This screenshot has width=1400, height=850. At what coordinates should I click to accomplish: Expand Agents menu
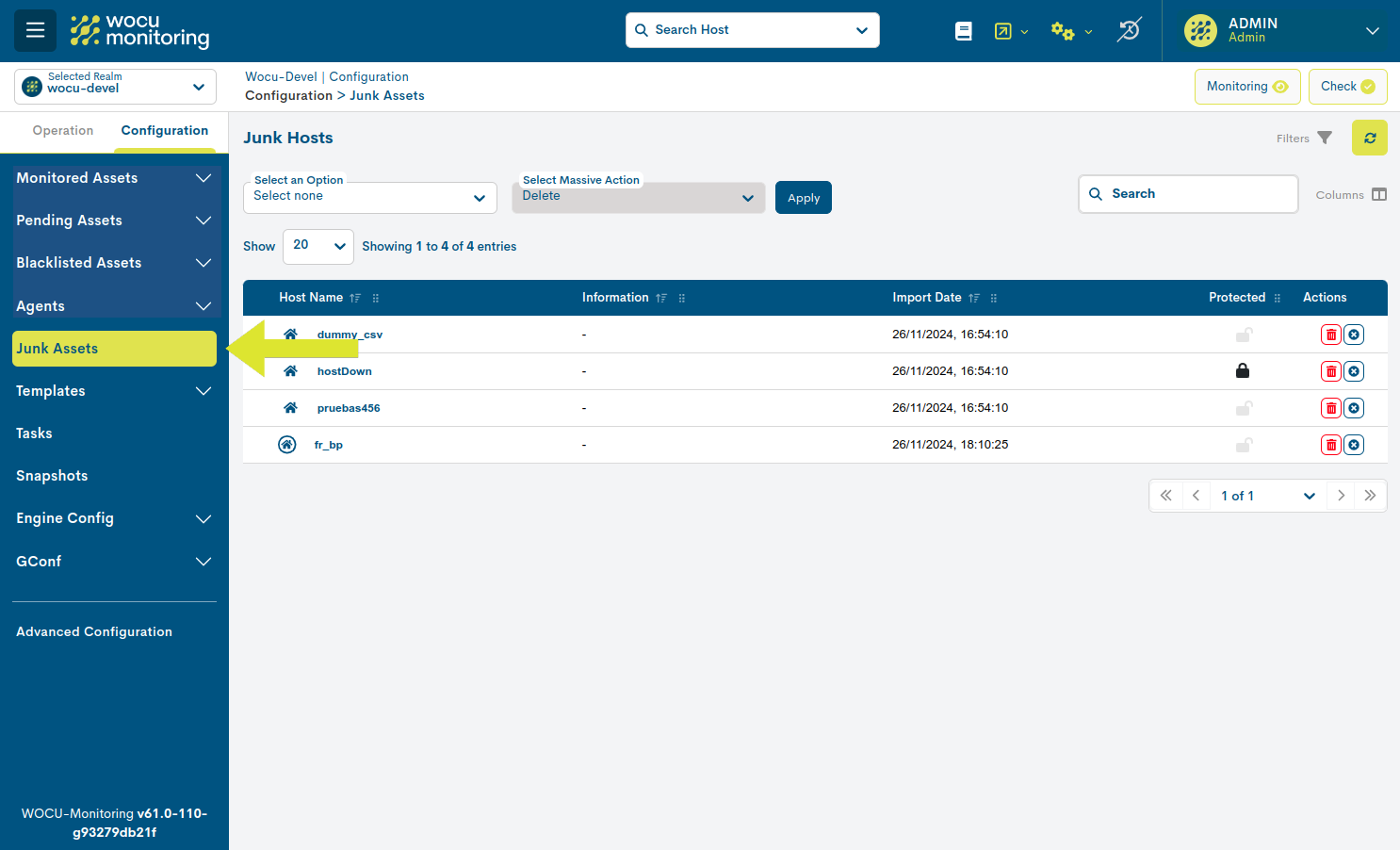(x=115, y=305)
